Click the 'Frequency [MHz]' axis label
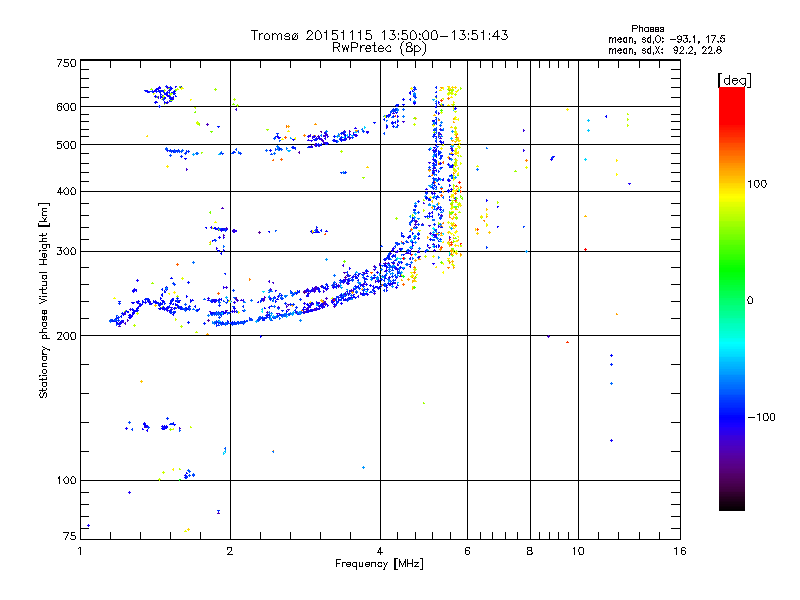This screenshot has height=600, width=800. tap(379, 564)
